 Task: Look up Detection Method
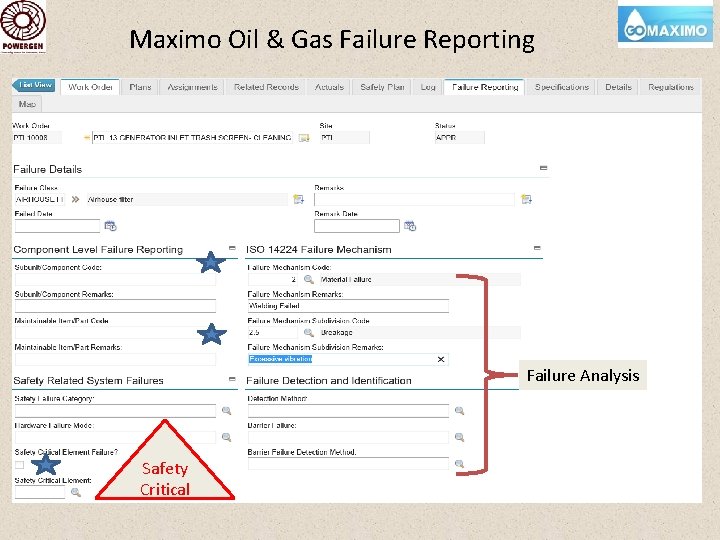459,411
